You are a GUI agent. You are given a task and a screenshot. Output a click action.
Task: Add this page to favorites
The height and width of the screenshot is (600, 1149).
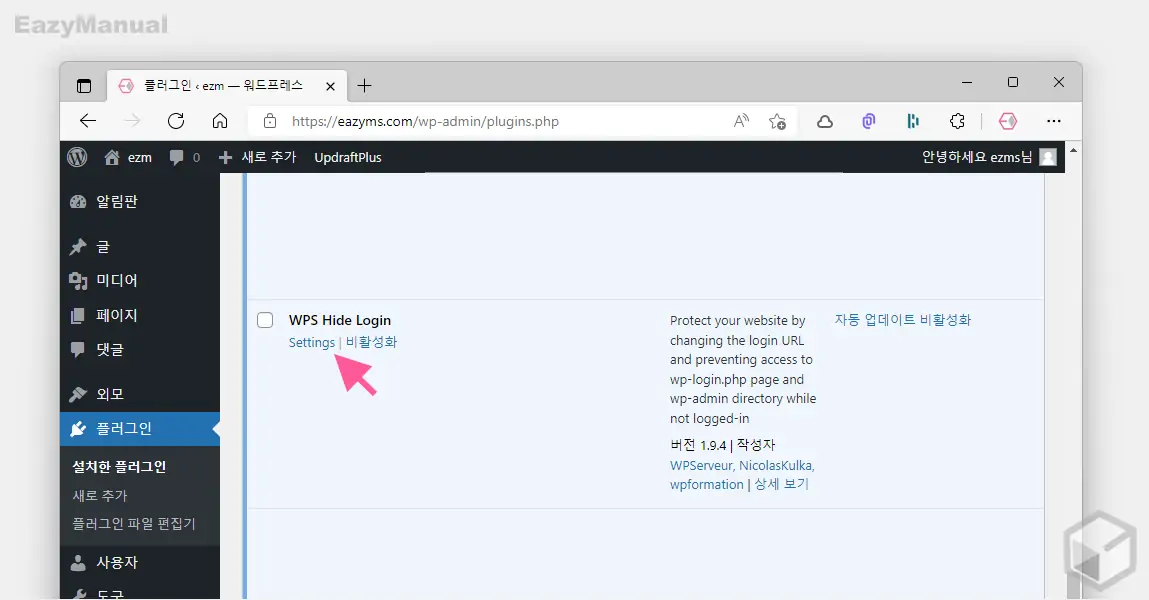pyautogui.click(x=777, y=121)
